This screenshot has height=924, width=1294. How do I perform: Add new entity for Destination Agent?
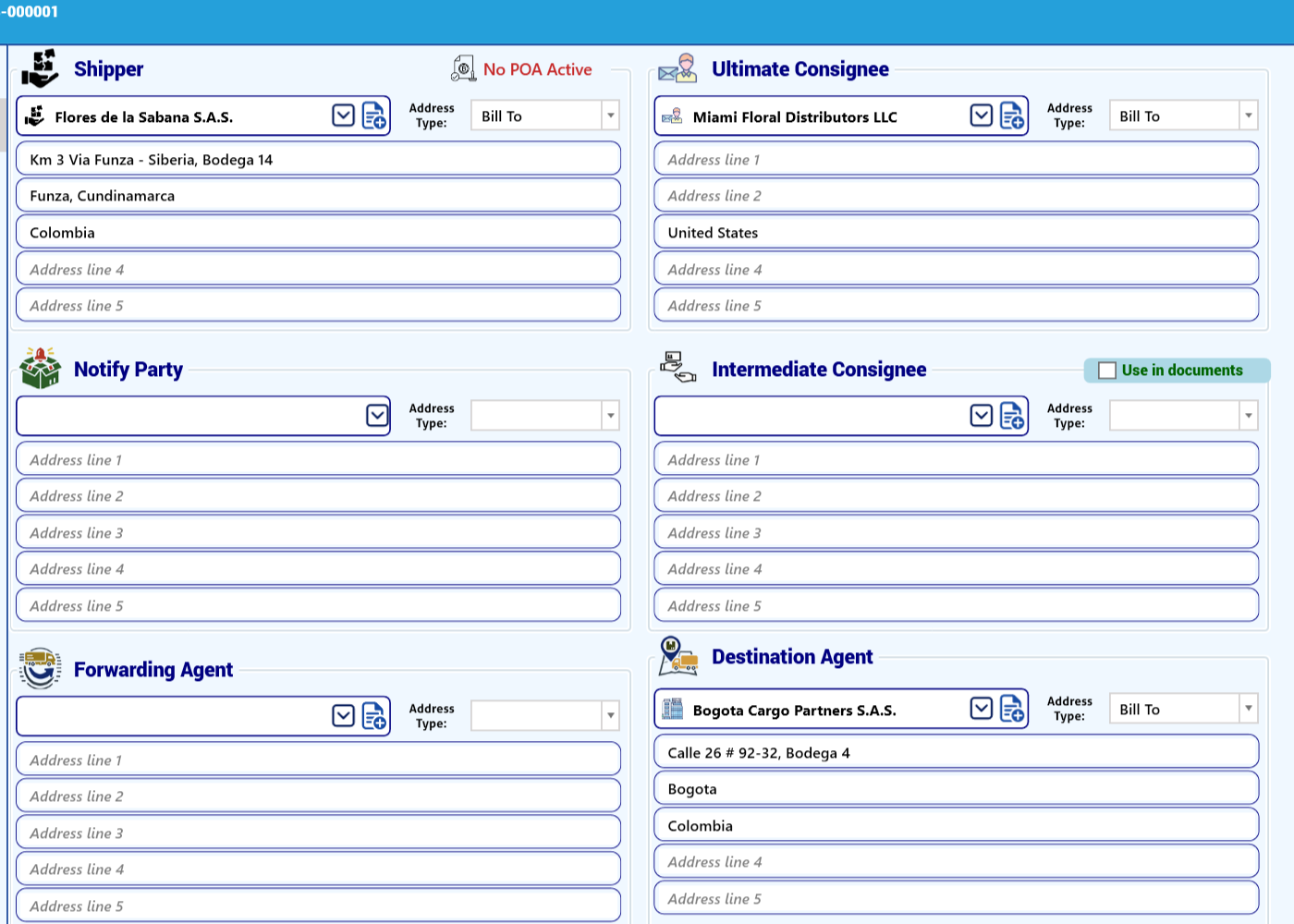tap(1012, 709)
